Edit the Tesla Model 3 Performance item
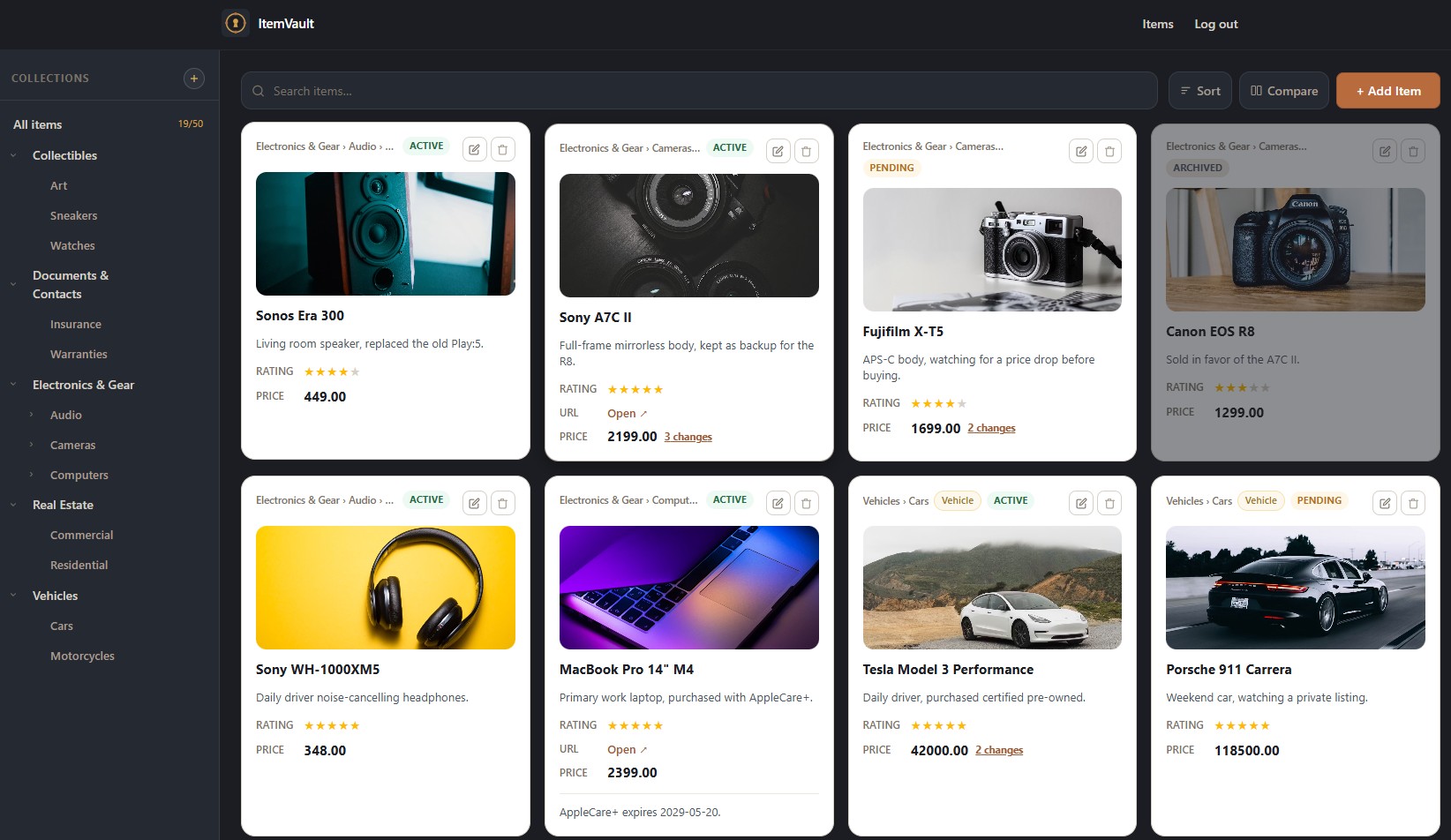 tap(1081, 503)
